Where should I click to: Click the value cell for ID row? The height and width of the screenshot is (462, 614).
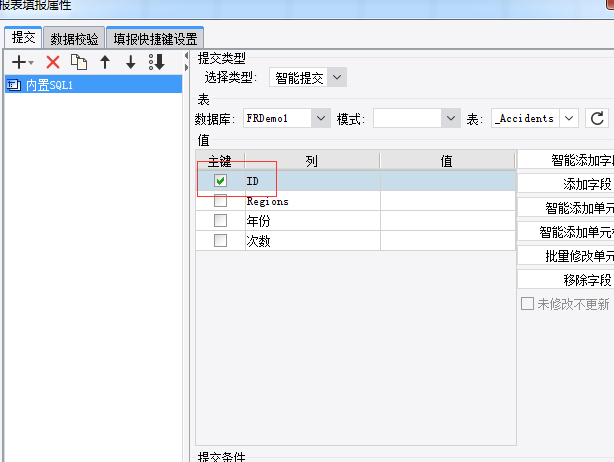[448, 181]
